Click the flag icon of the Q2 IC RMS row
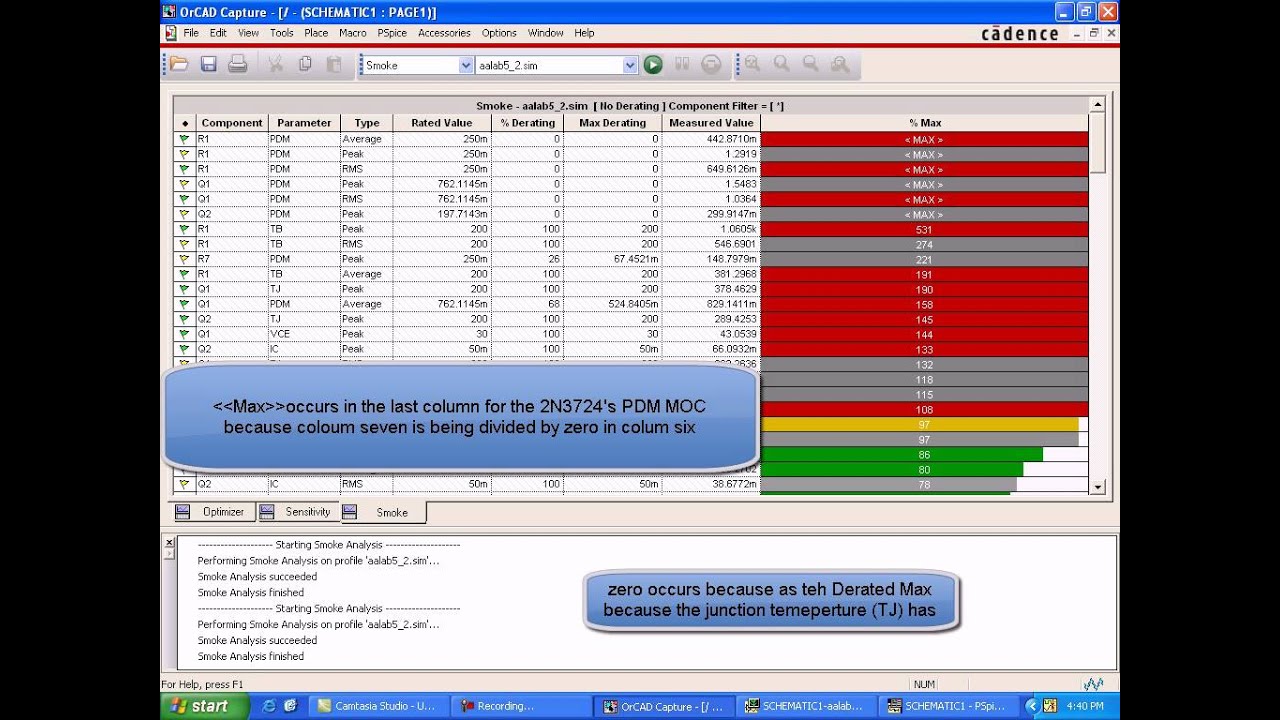The height and width of the screenshot is (720, 1280). pyautogui.click(x=184, y=484)
